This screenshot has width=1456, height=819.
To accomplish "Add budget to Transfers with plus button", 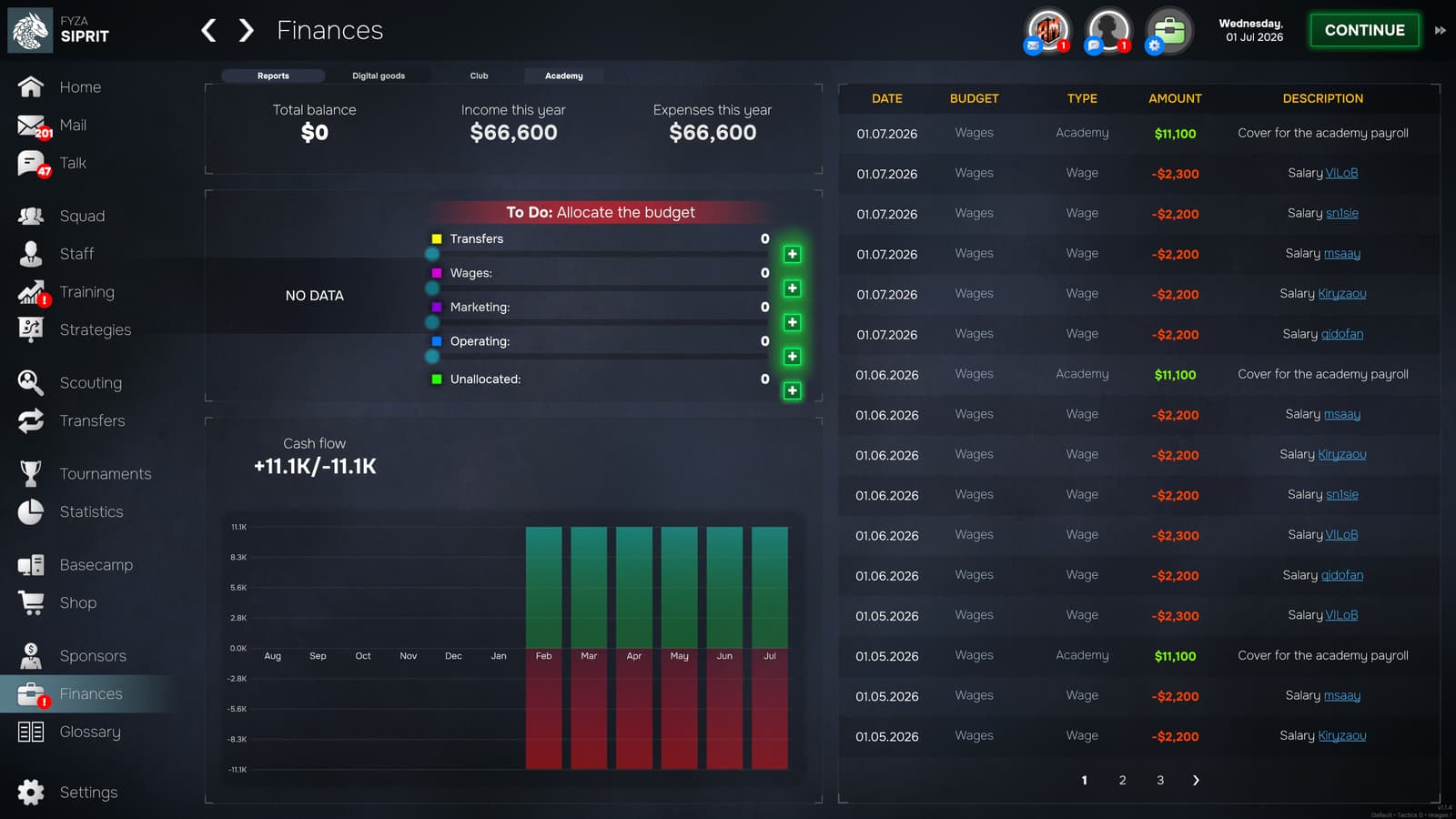I will [793, 254].
